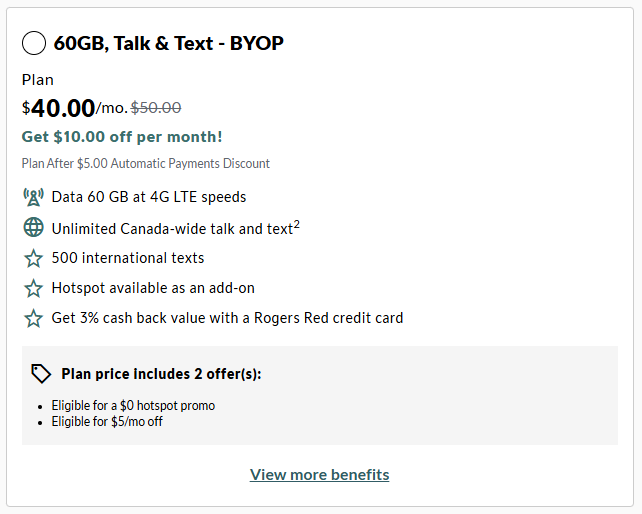Click the Hotspot available as an add-on text
Screen dimensions: 642x514
[153, 288]
